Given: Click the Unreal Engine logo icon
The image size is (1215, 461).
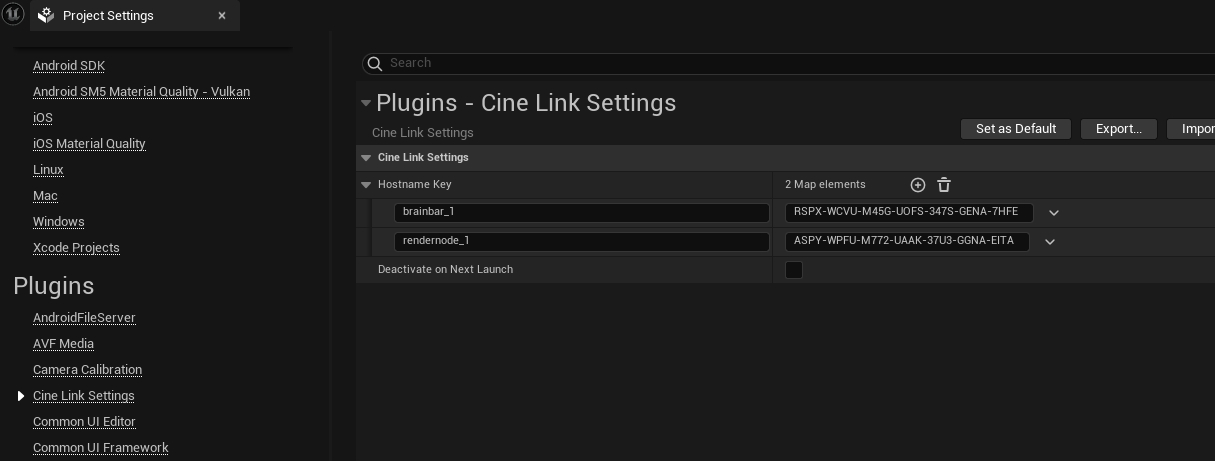Looking at the screenshot, I should [13, 15].
